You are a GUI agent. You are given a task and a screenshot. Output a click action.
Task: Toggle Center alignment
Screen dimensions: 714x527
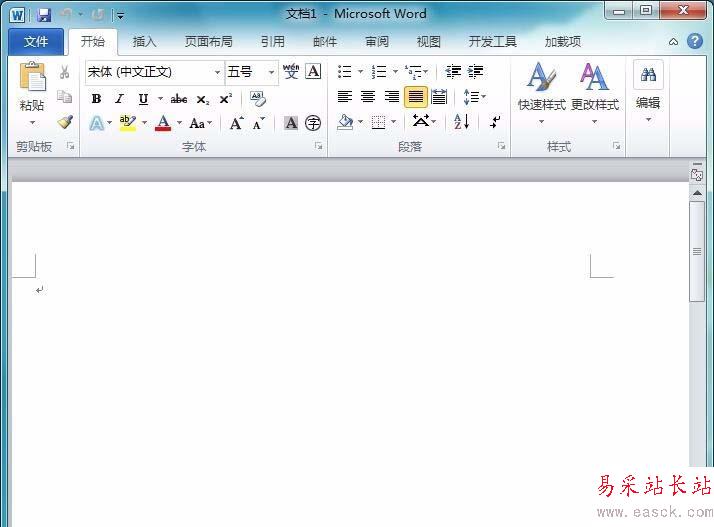click(x=368, y=97)
